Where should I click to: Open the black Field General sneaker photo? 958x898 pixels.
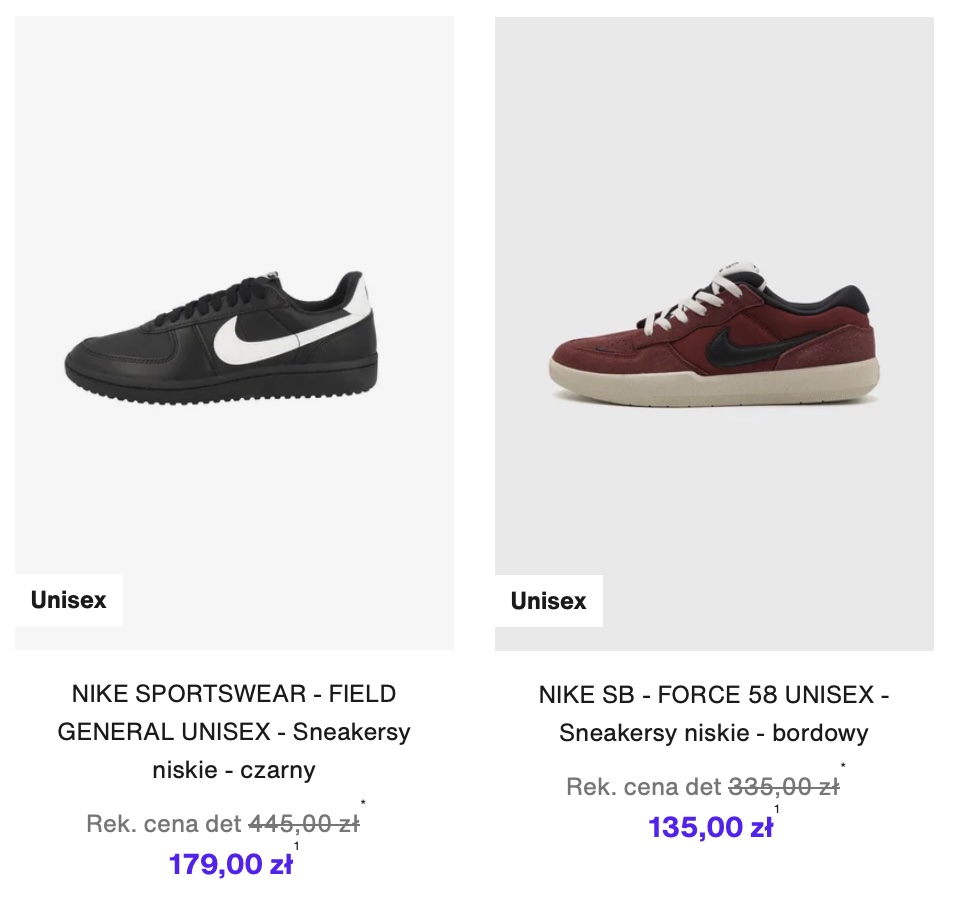point(234,330)
